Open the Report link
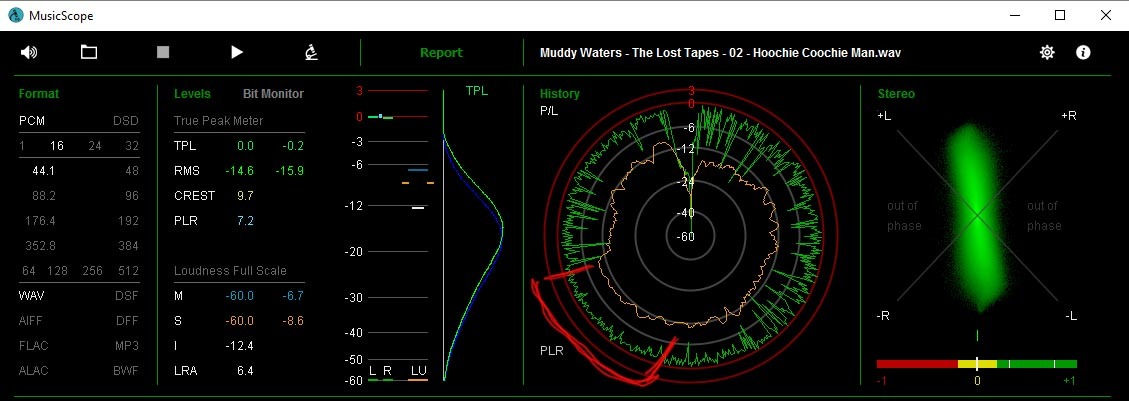Screen dimensions: 1129x401 [441, 53]
